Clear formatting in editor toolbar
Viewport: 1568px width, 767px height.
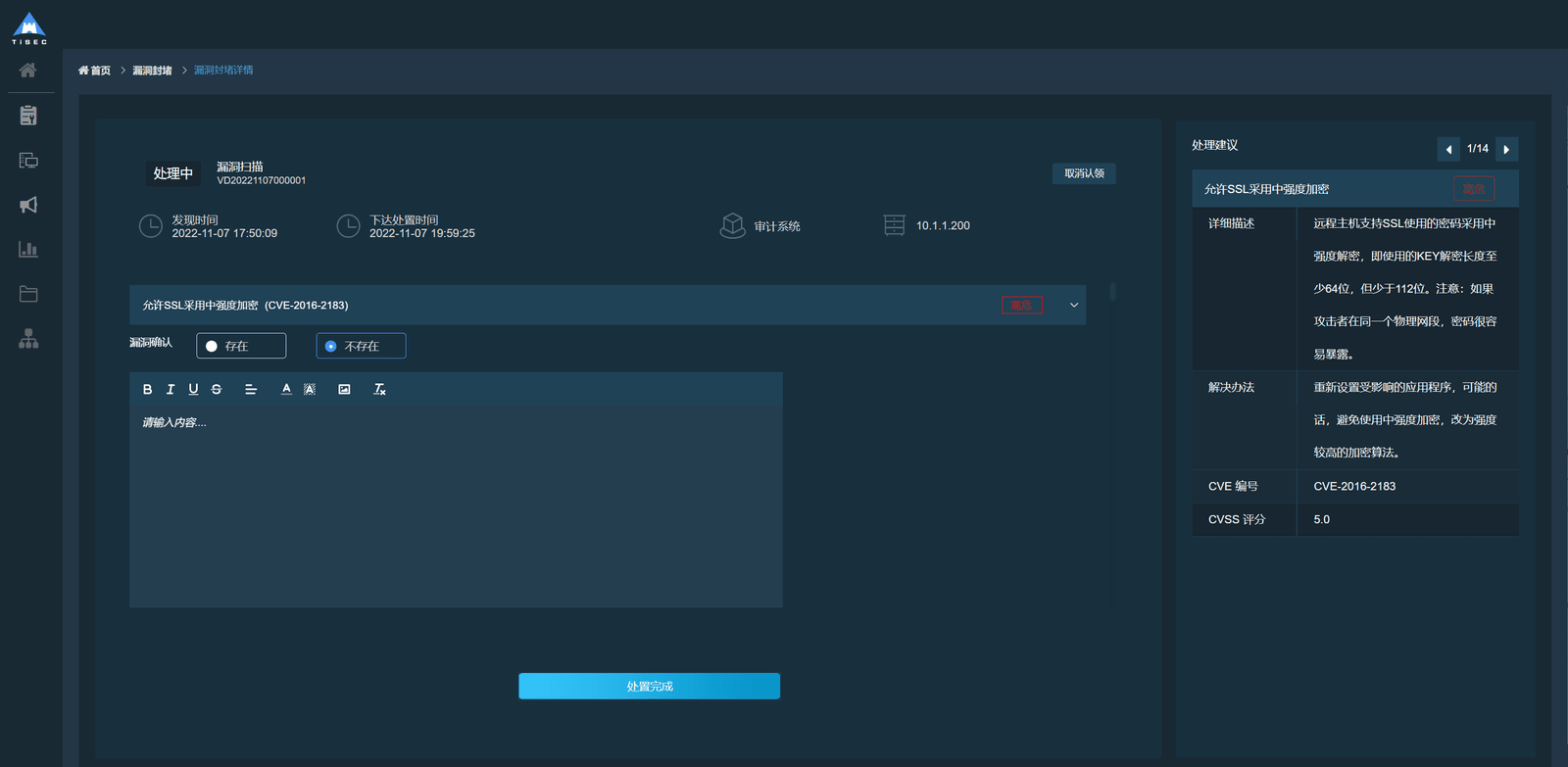(x=379, y=389)
